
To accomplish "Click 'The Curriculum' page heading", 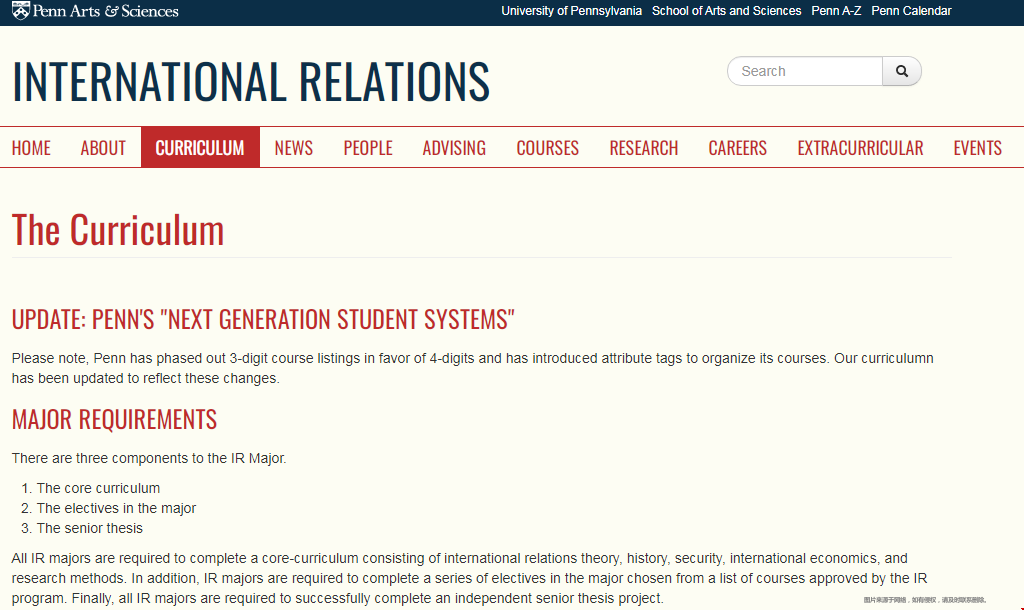I will [118, 231].
